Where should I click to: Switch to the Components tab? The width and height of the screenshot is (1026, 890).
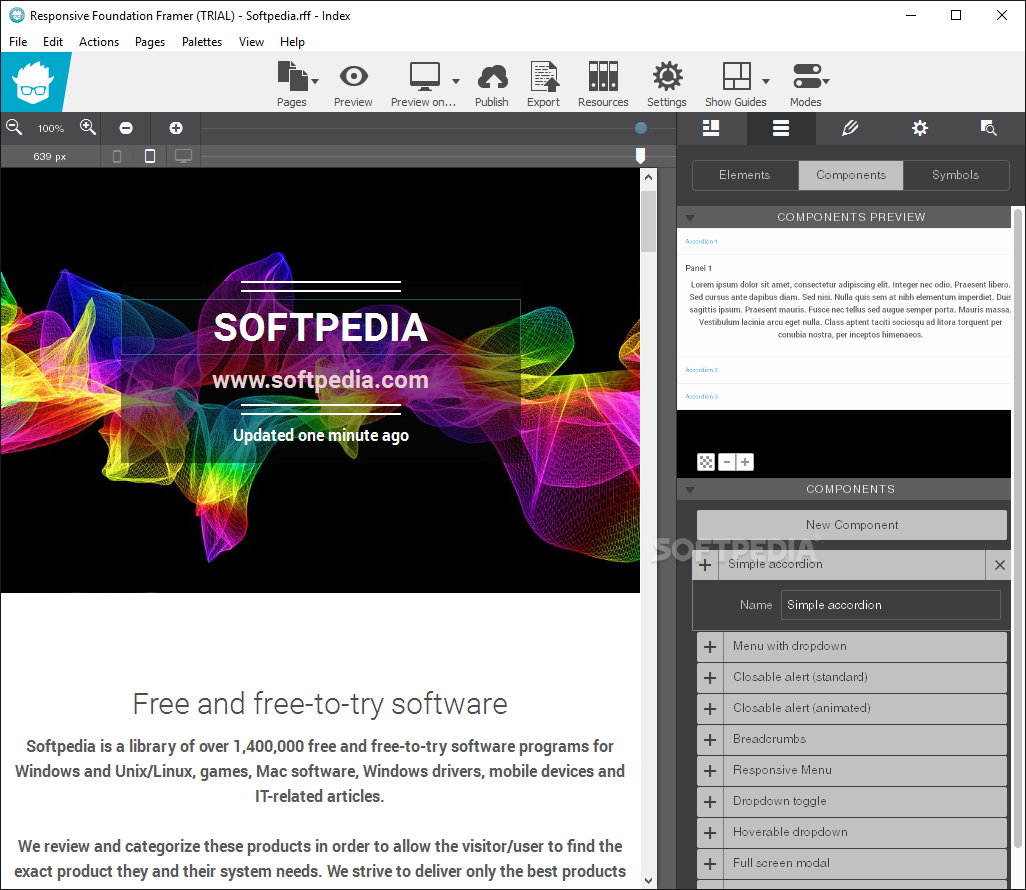tap(851, 175)
